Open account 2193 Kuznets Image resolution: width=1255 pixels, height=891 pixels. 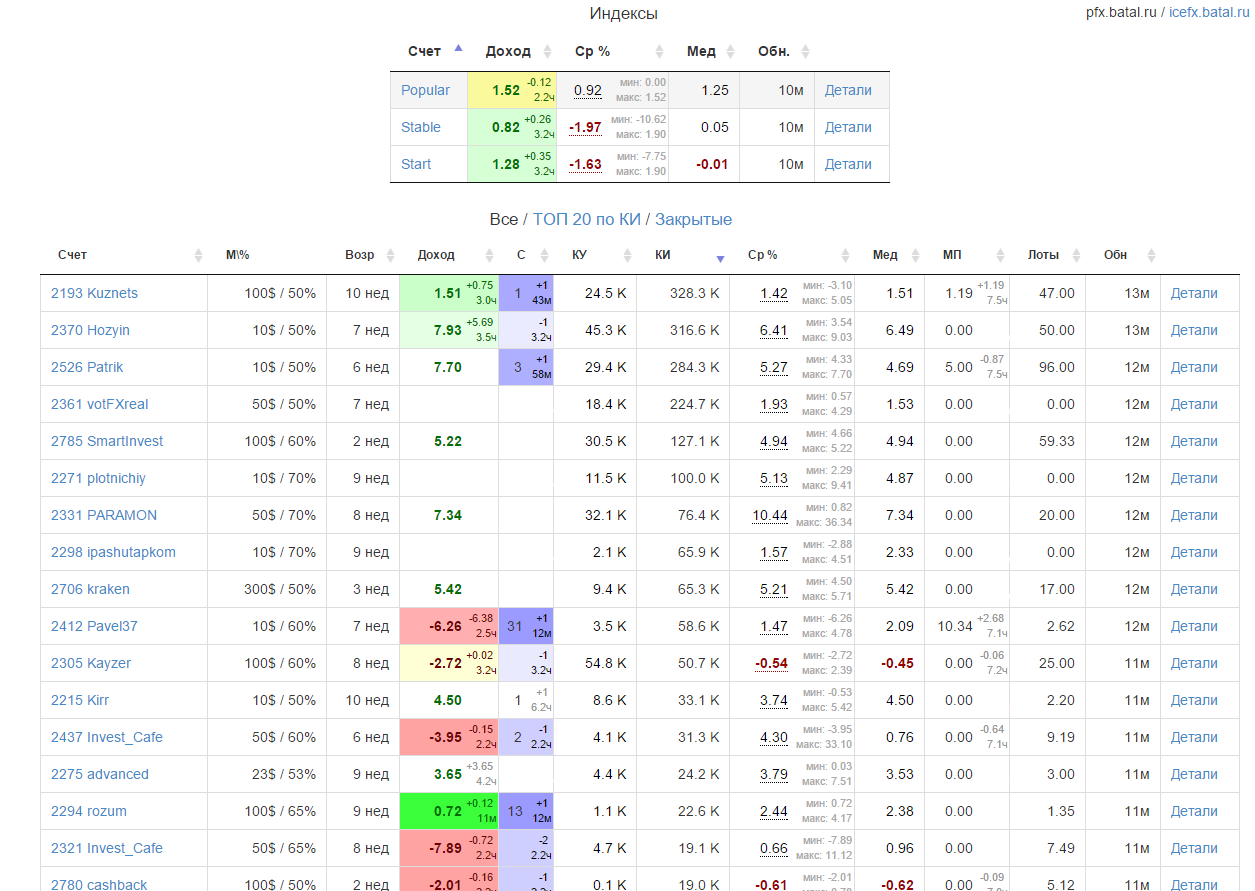click(95, 293)
